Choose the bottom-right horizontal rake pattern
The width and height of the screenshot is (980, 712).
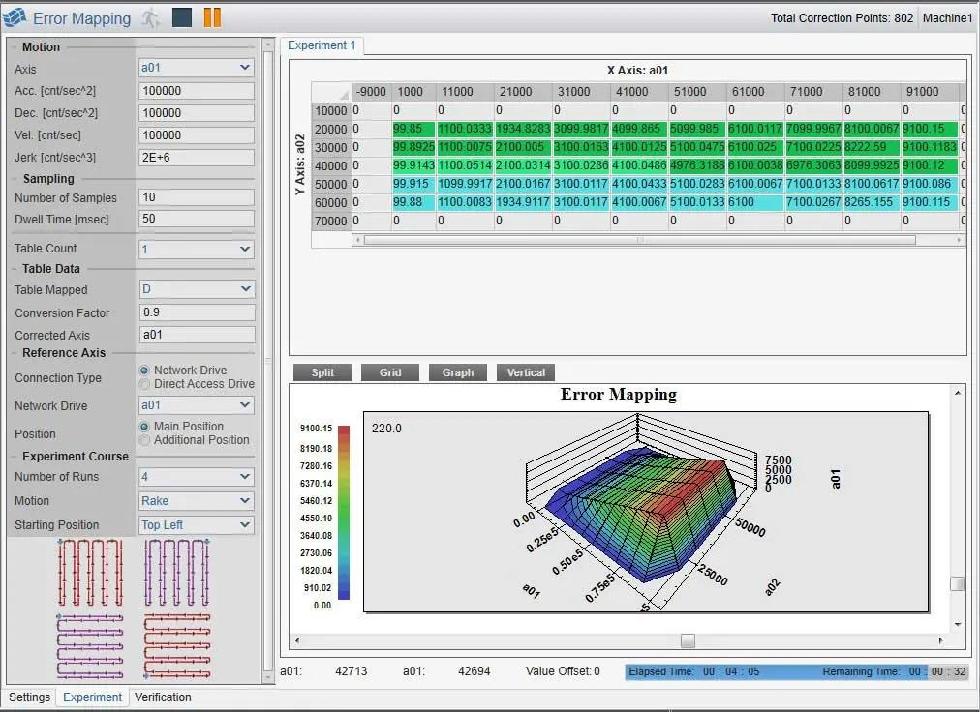pos(177,646)
